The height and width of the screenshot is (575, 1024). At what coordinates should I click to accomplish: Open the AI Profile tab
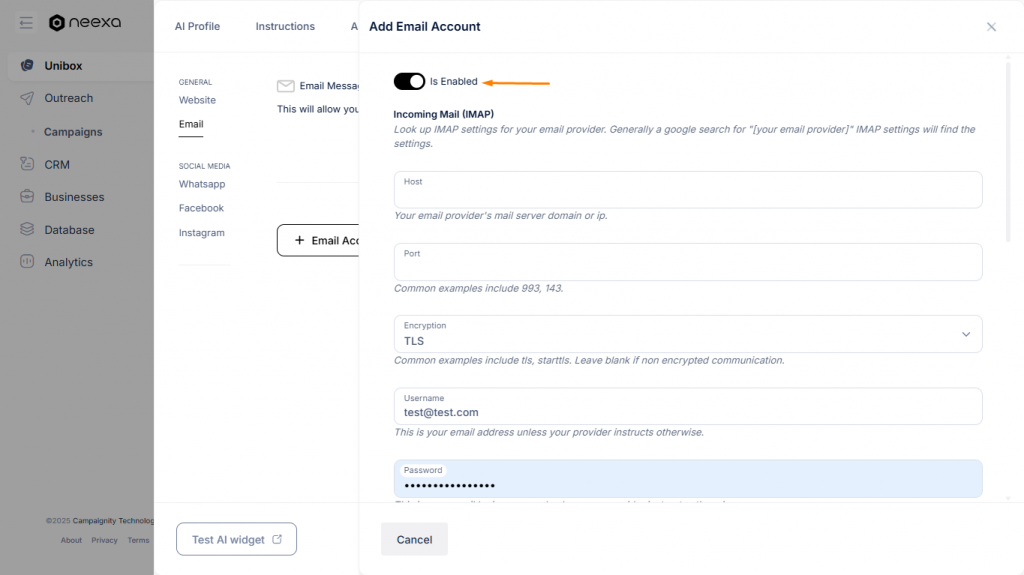[197, 26]
